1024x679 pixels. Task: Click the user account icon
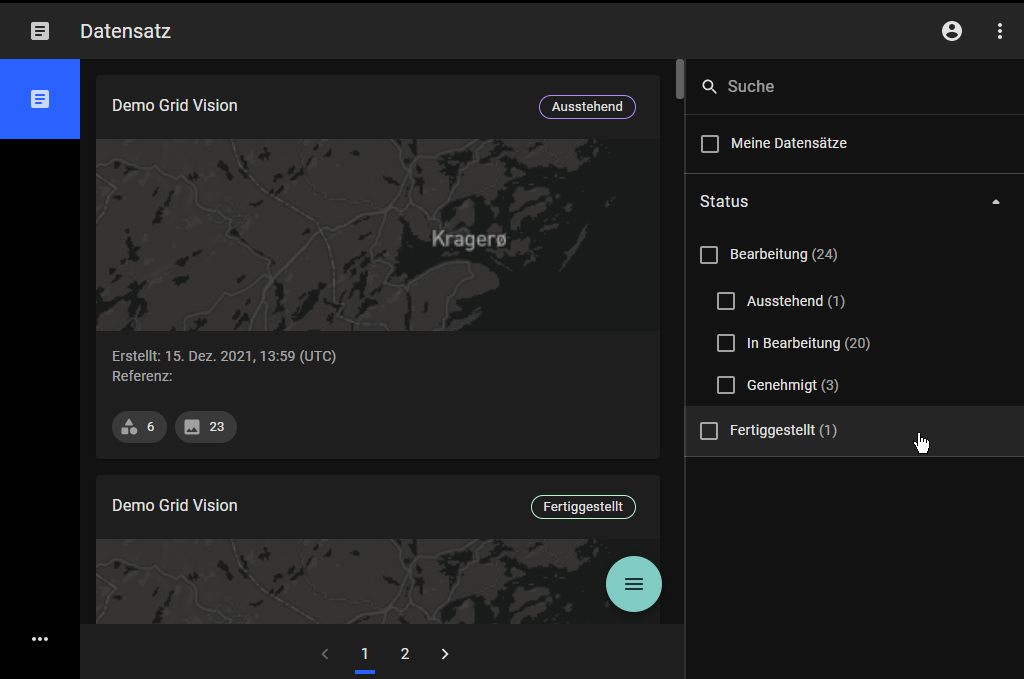[952, 31]
